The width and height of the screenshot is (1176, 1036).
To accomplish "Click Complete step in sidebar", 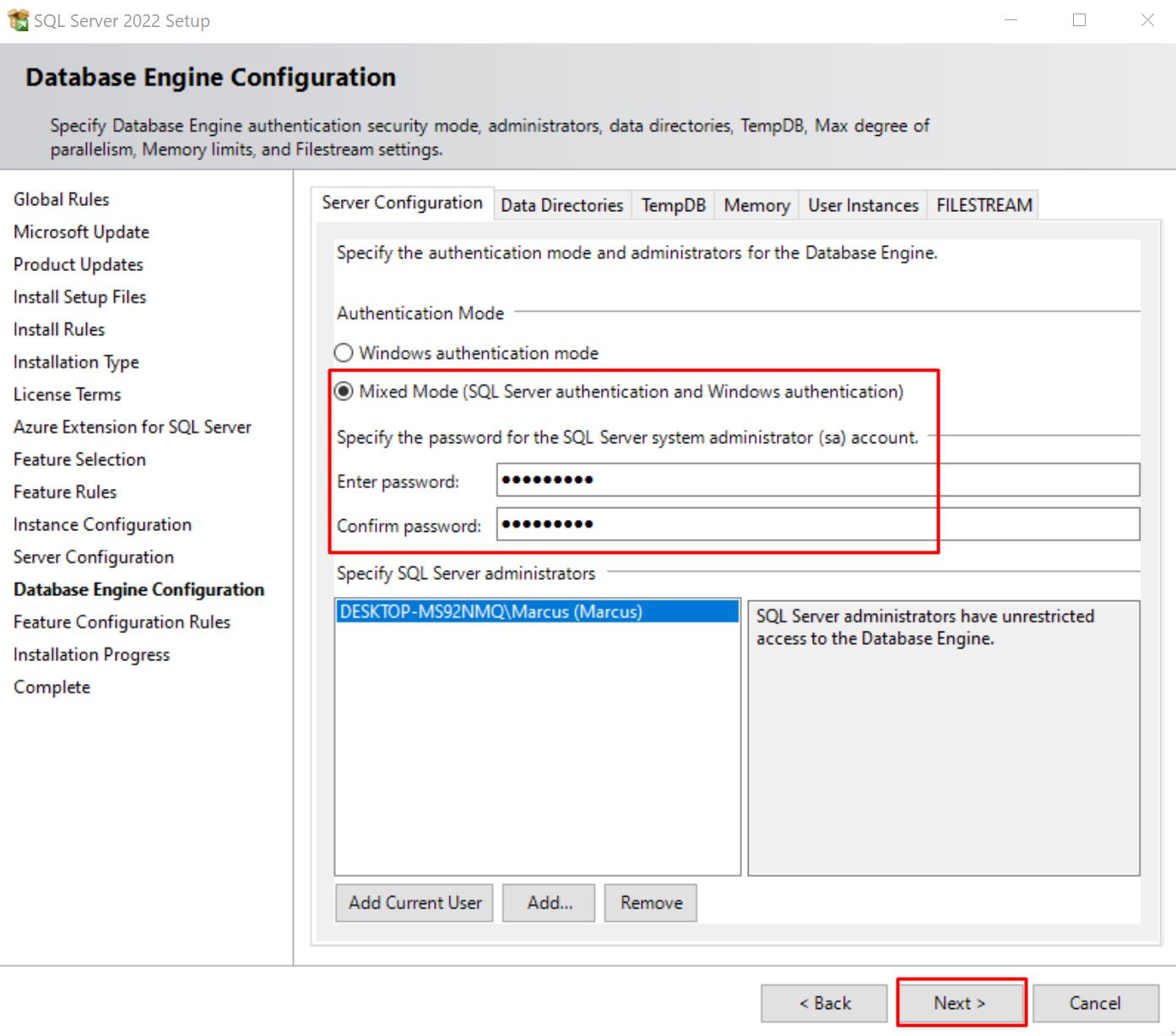I will (x=52, y=687).
